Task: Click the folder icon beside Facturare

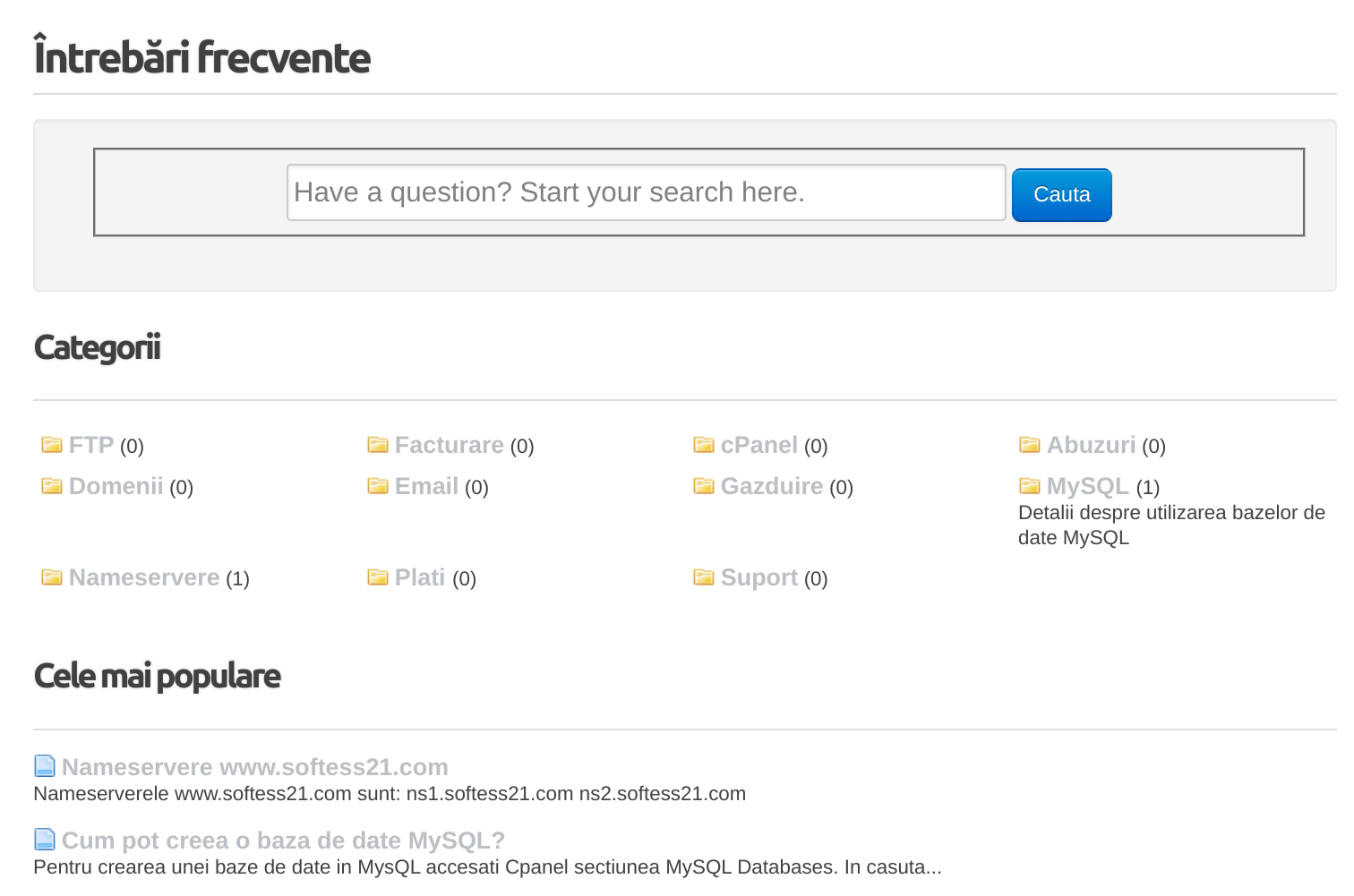Action: [x=378, y=445]
